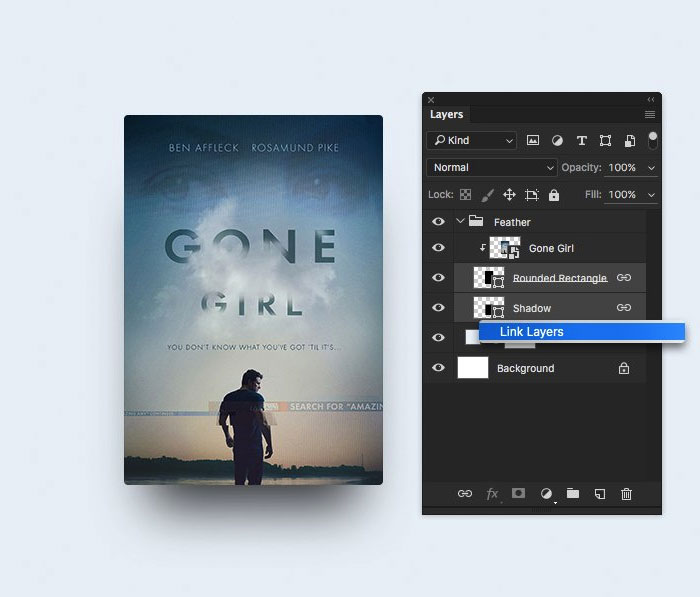Click the Fill 100% field

(x=622, y=194)
